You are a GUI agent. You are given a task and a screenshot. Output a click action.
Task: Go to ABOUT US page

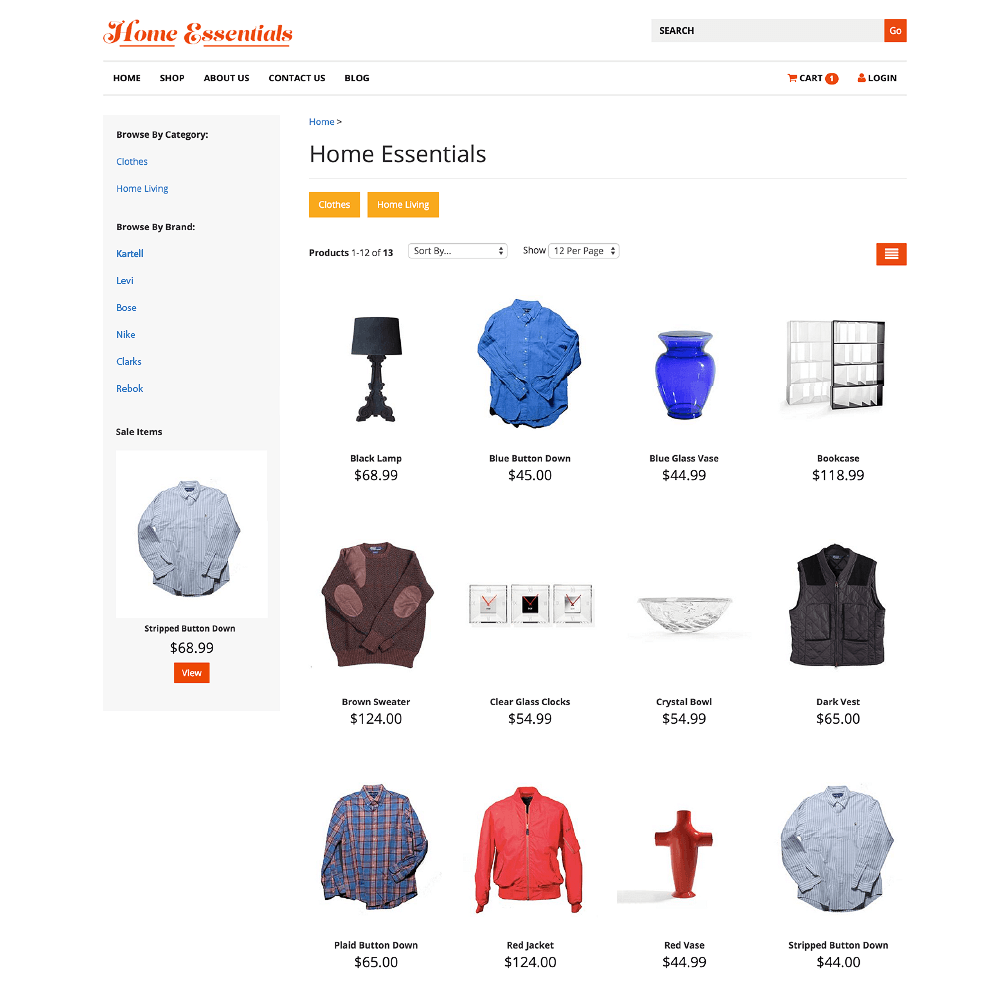(x=226, y=78)
